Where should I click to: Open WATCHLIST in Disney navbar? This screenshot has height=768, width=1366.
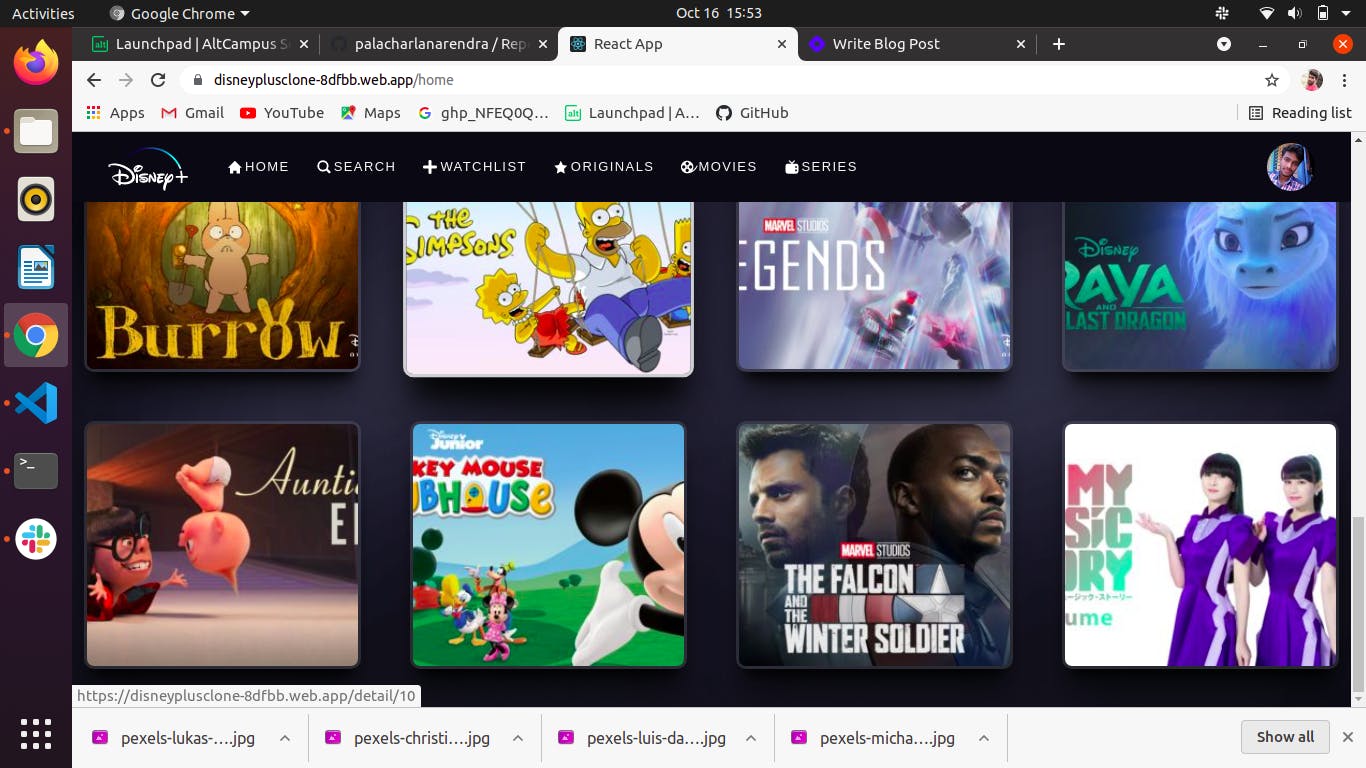tap(474, 167)
